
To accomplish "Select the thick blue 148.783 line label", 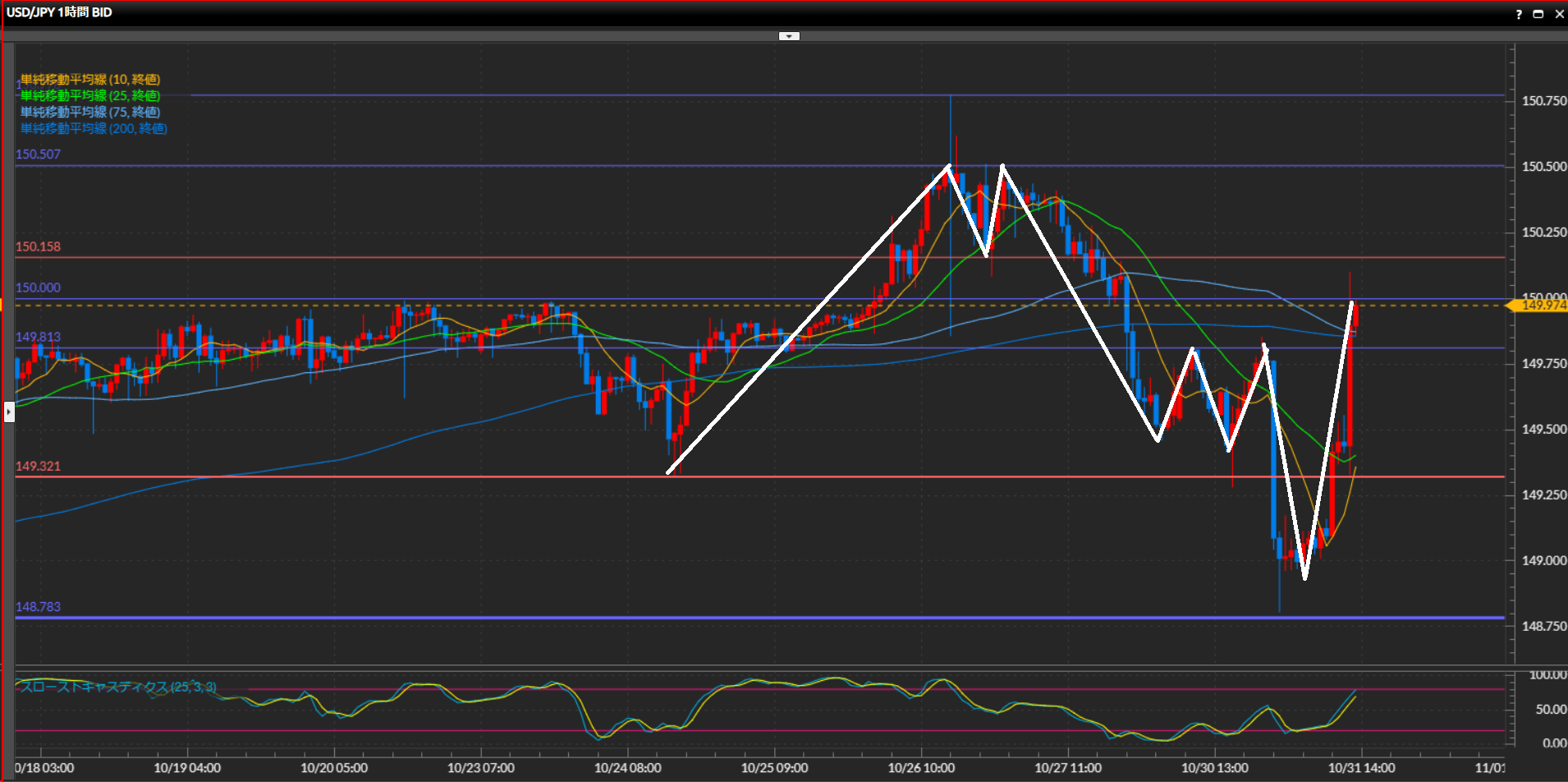I will pos(38,607).
